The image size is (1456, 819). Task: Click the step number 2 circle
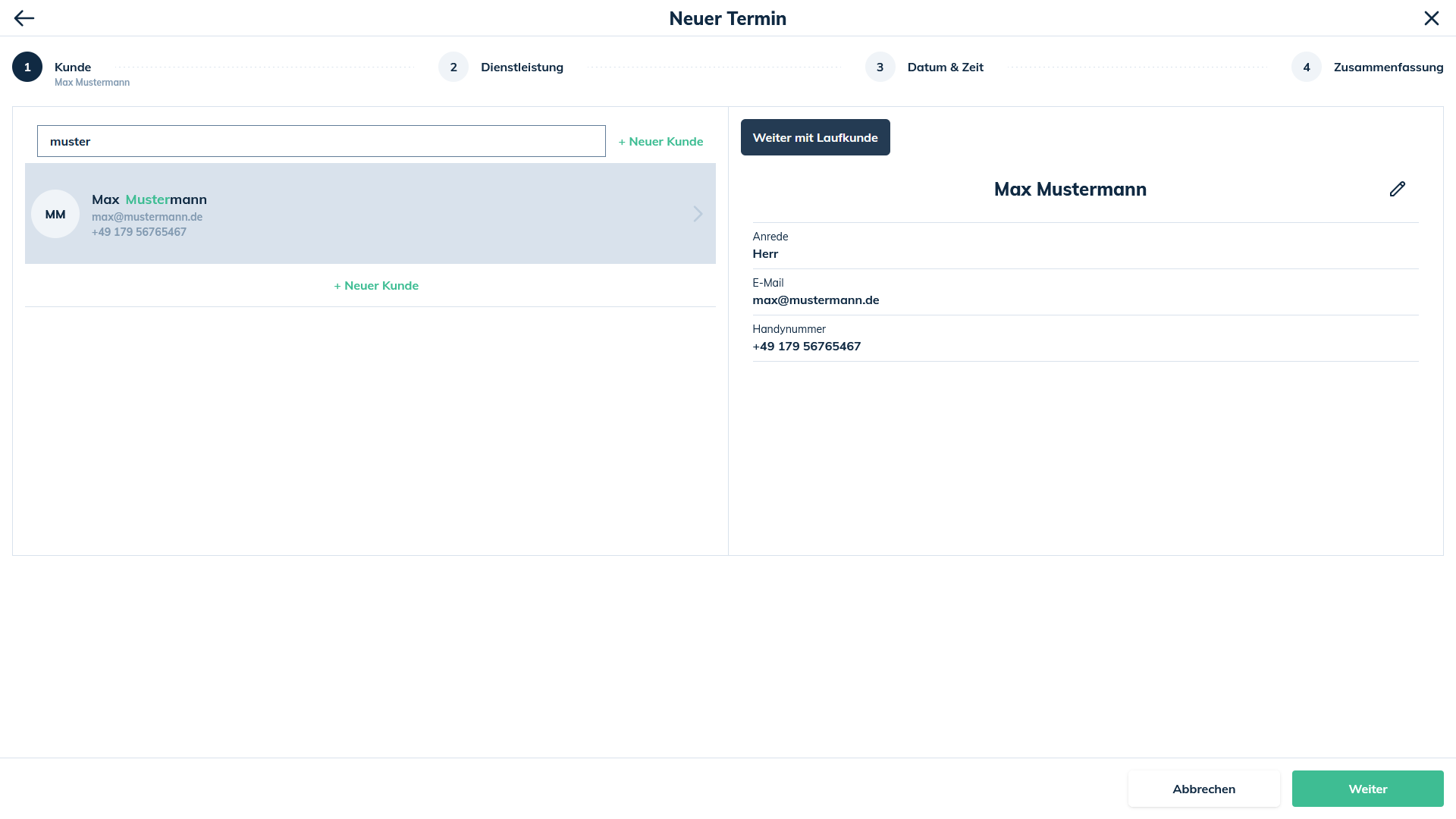point(453,67)
